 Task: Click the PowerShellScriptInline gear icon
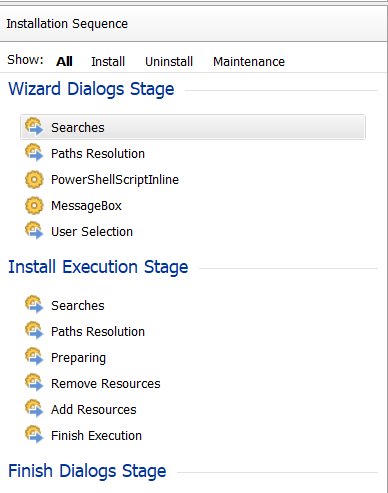coord(34,180)
